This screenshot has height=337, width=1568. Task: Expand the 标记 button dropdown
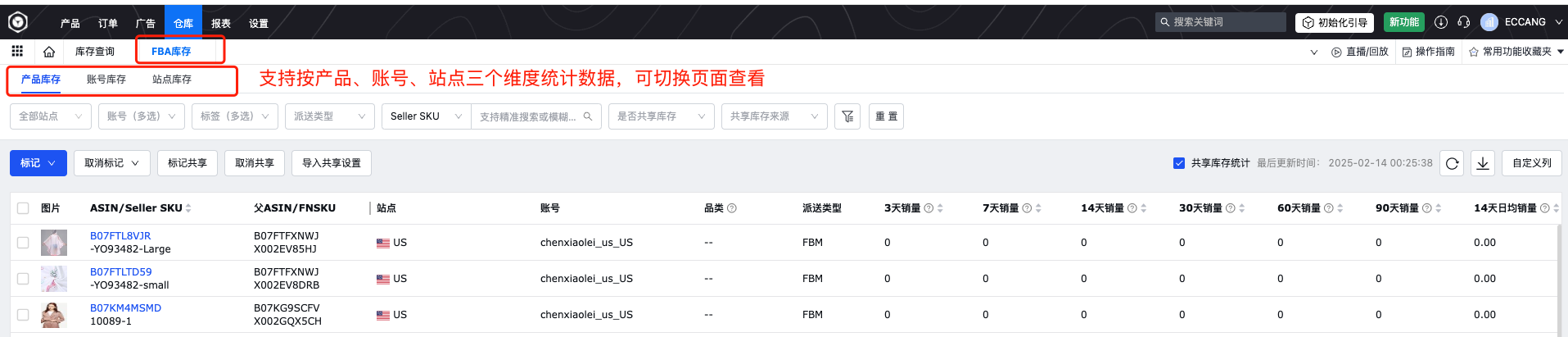[x=38, y=163]
